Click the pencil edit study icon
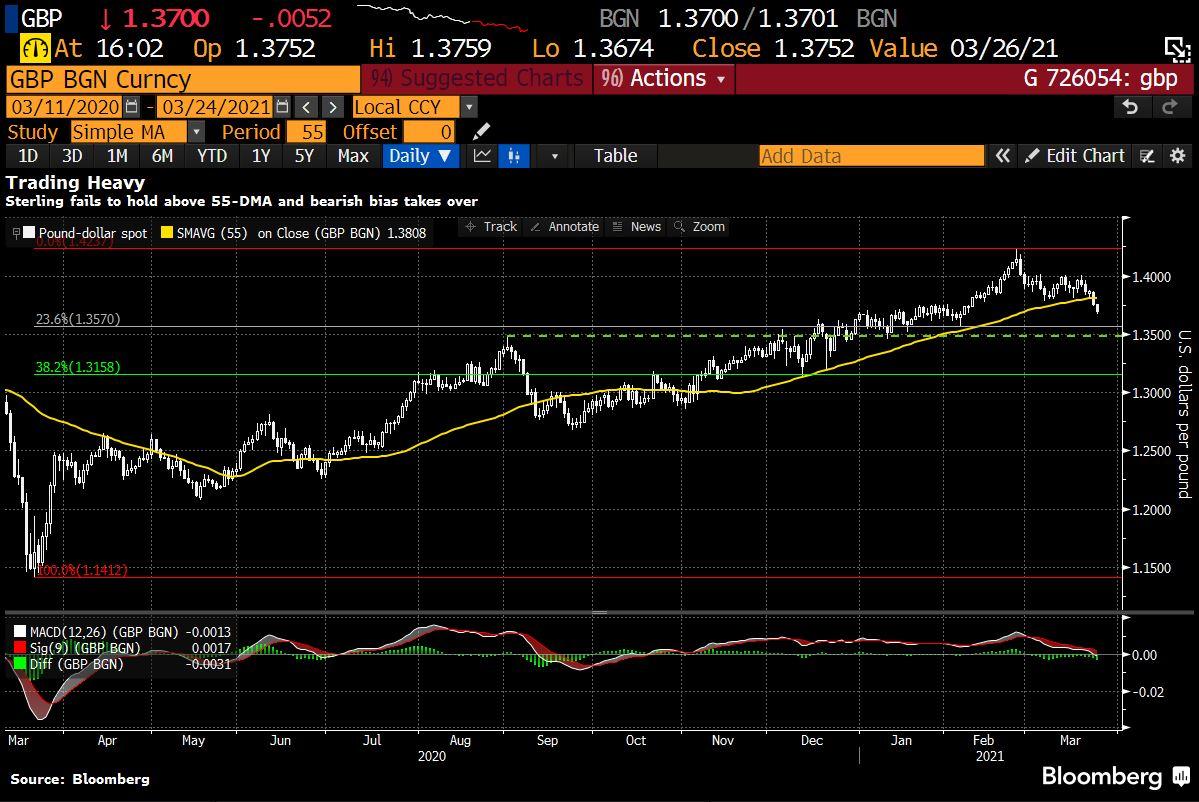 click(x=481, y=132)
